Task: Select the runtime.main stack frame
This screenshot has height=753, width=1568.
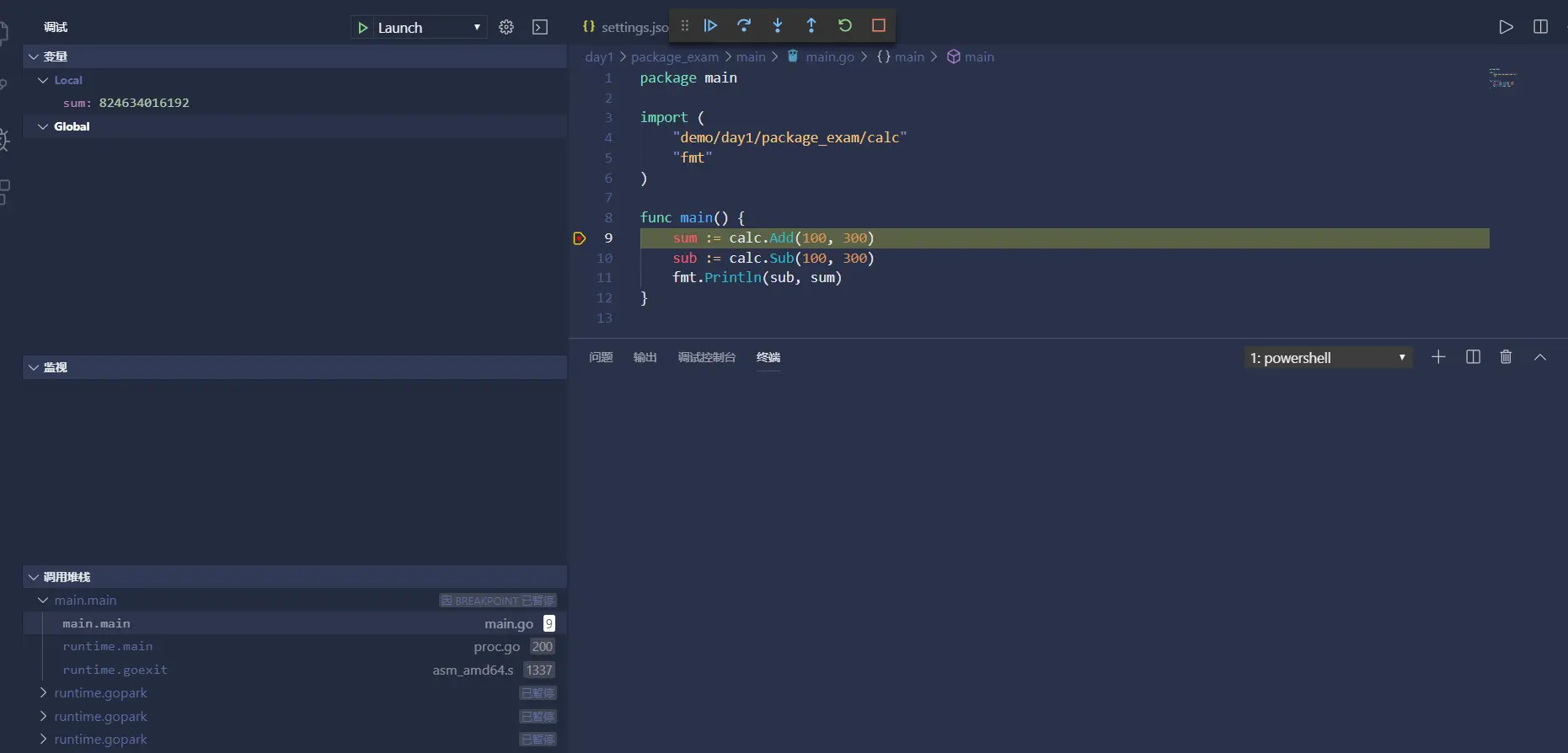Action: [108, 646]
